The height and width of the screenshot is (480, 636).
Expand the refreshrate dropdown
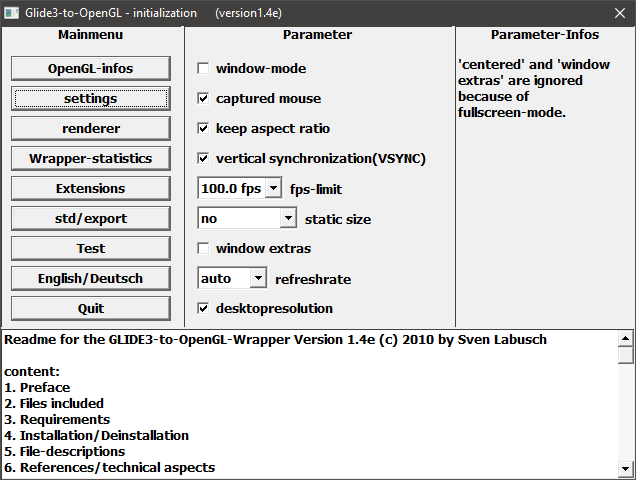(x=258, y=278)
